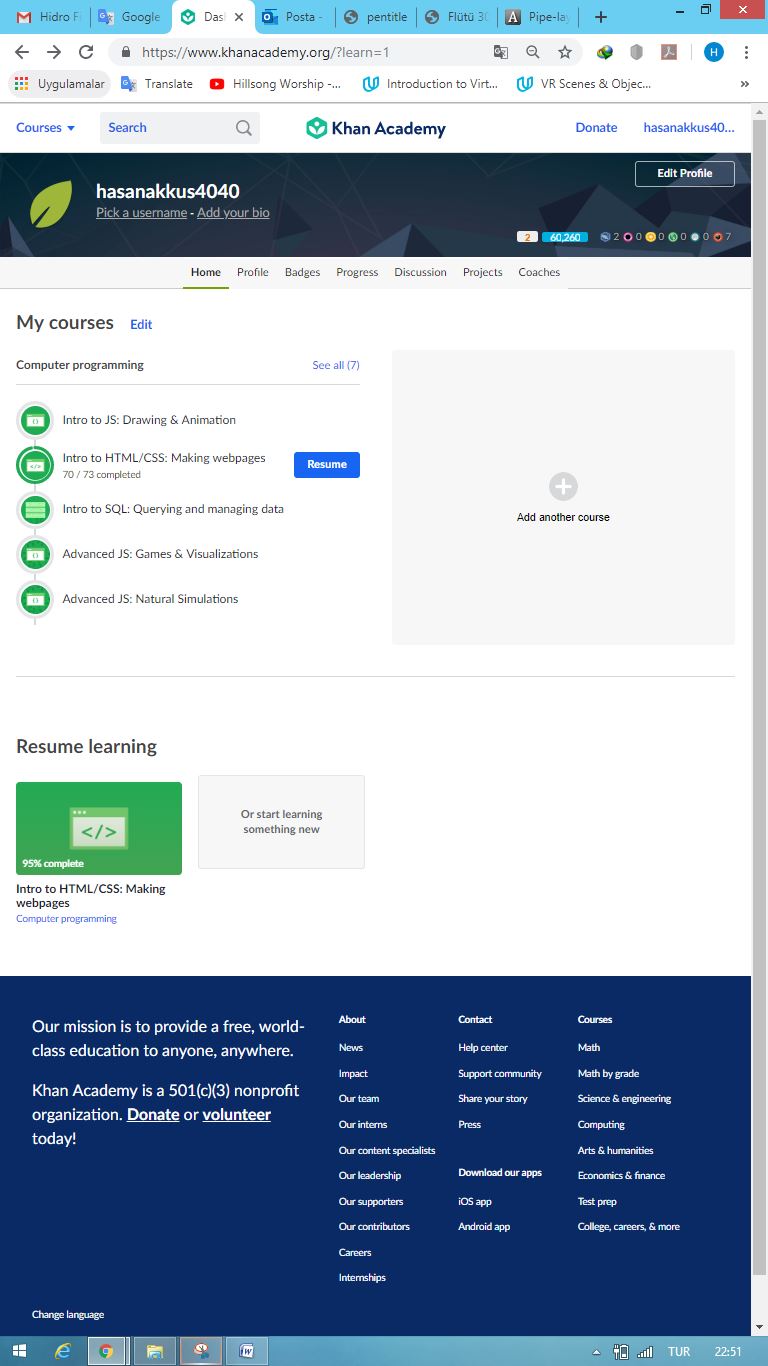The width and height of the screenshot is (768, 1366).
Task: Bookmark this page with the star icon
Action: click(565, 52)
